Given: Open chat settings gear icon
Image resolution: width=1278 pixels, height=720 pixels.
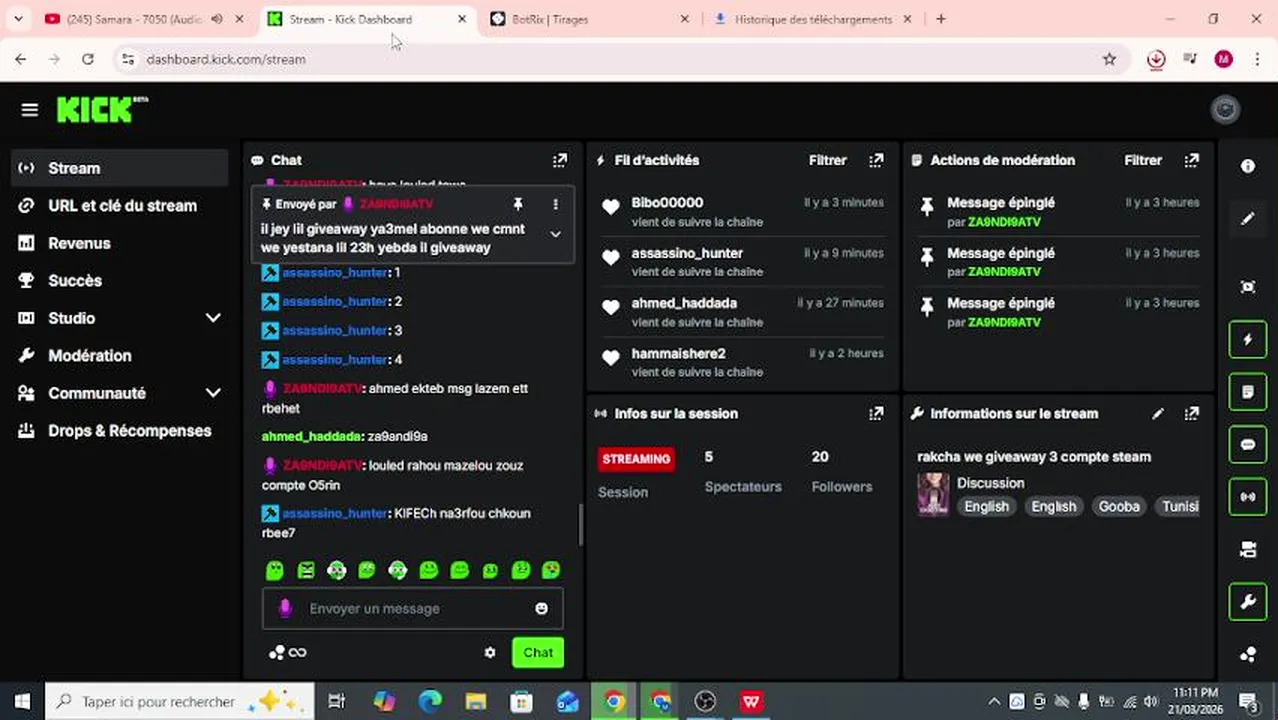Looking at the screenshot, I should 490,652.
